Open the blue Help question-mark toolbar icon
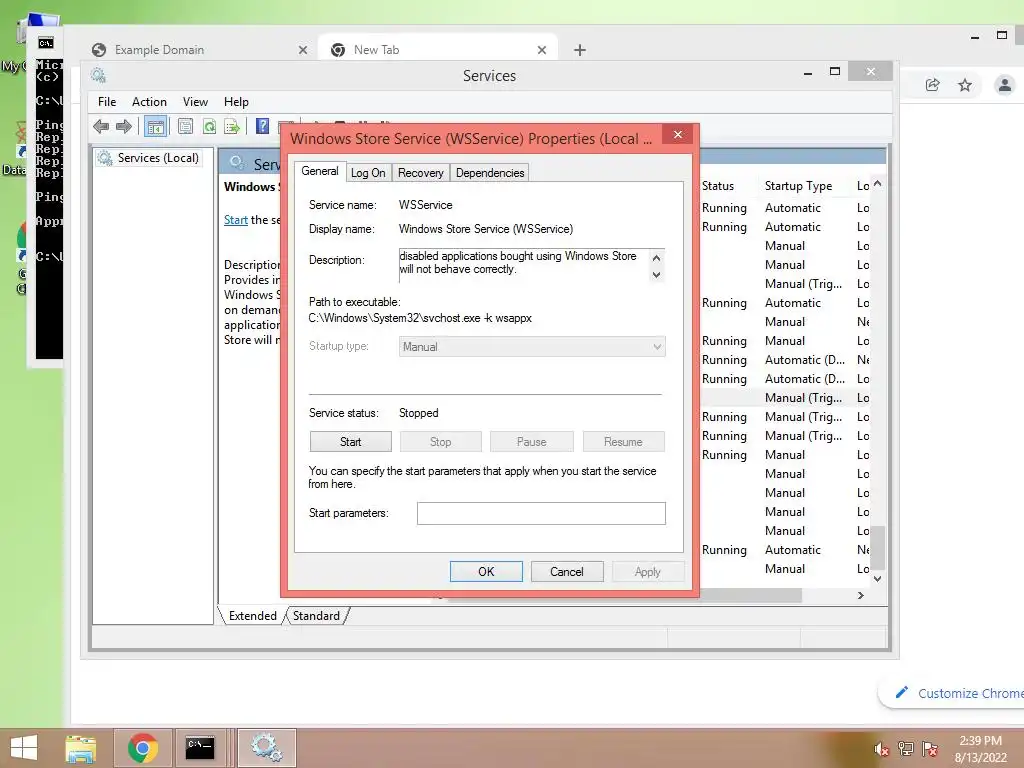This screenshot has width=1024, height=768. 263,126
